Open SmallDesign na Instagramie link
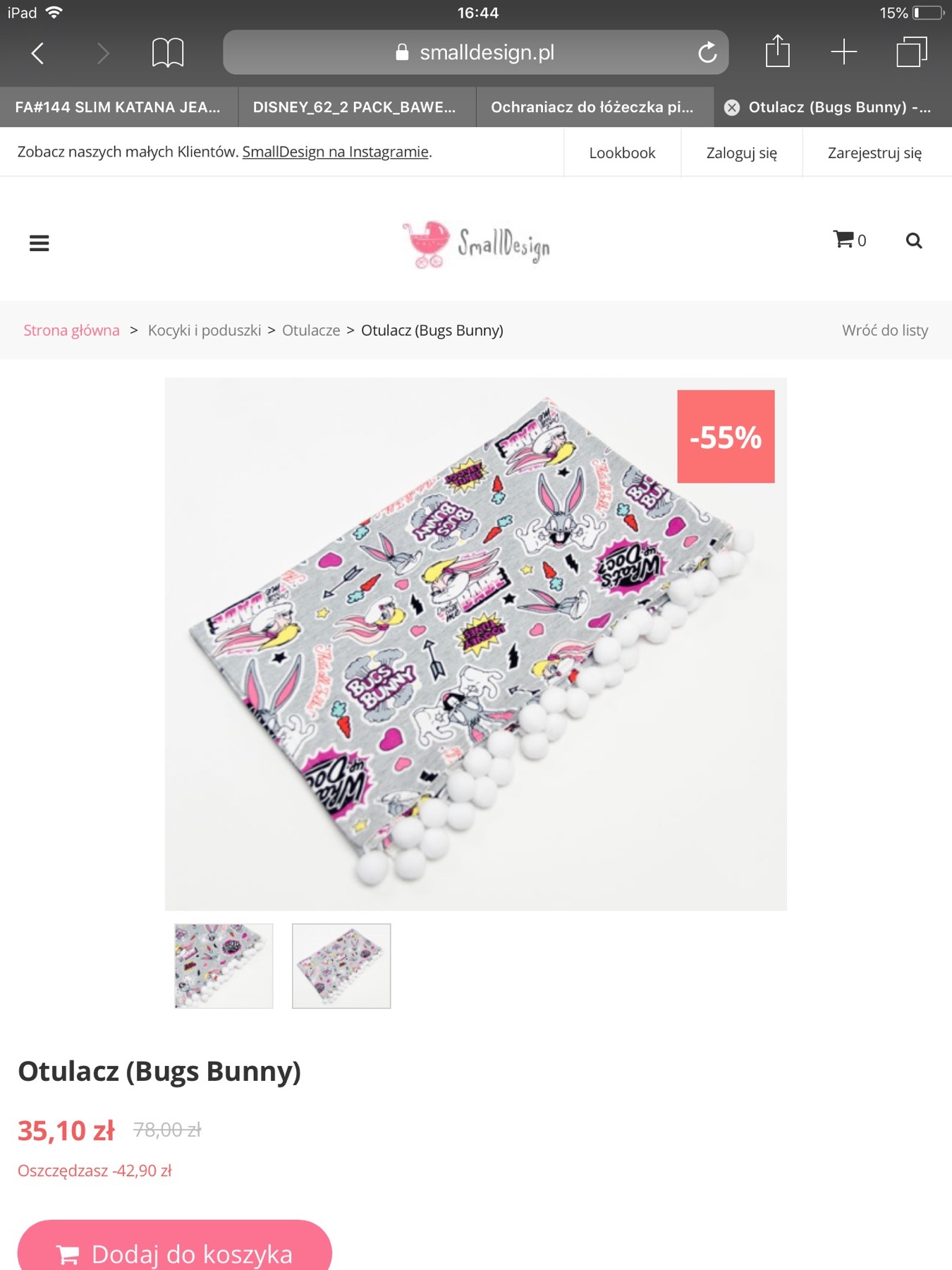Viewport: 952px width, 1270px height. click(336, 152)
